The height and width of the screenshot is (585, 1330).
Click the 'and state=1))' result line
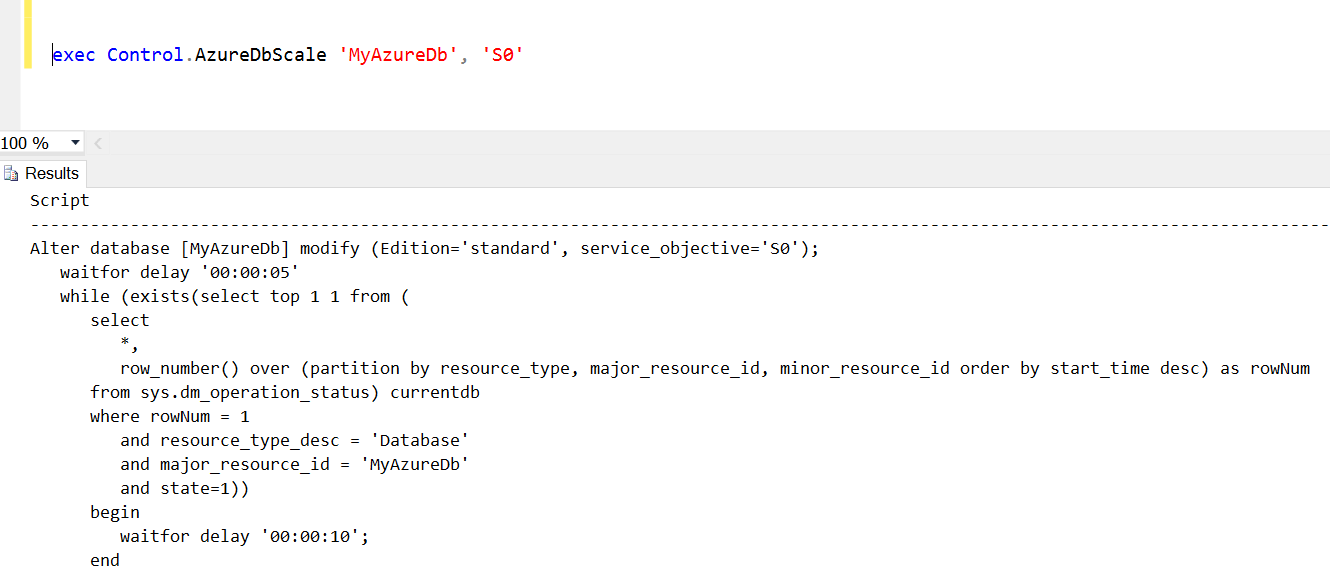tap(185, 488)
